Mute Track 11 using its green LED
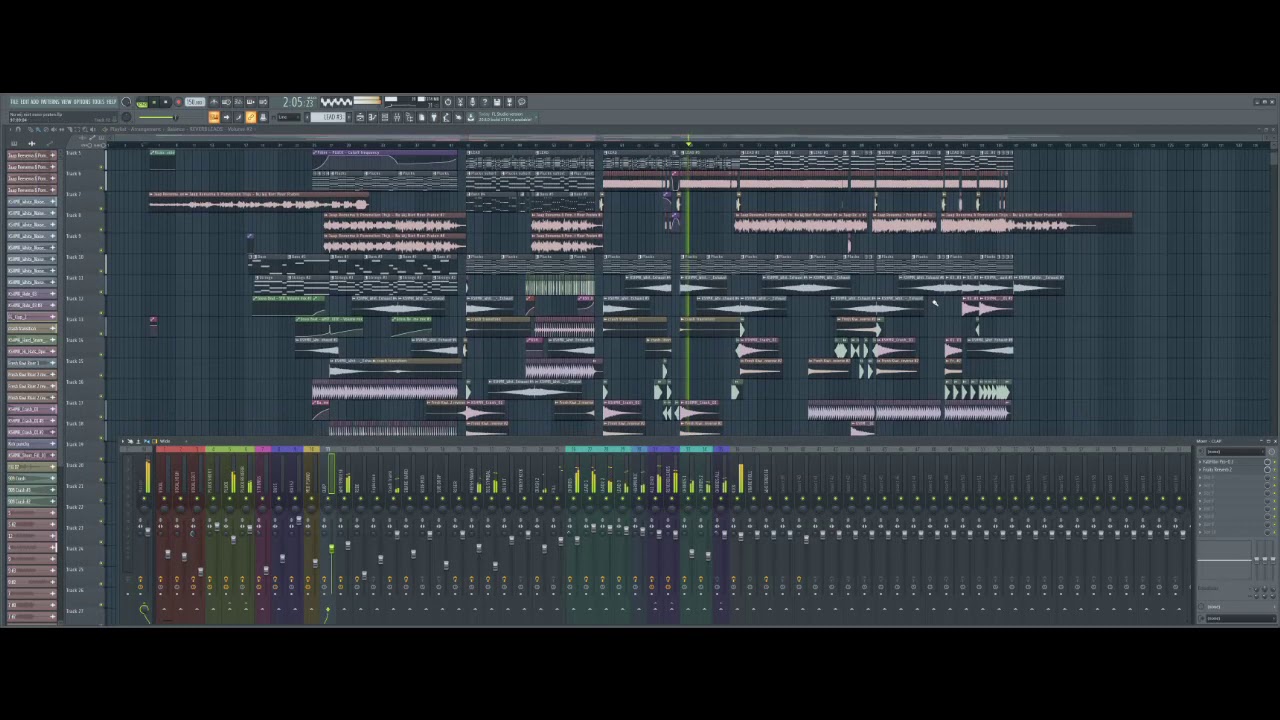The width and height of the screenshot is (1280, 720). (101, 292)
